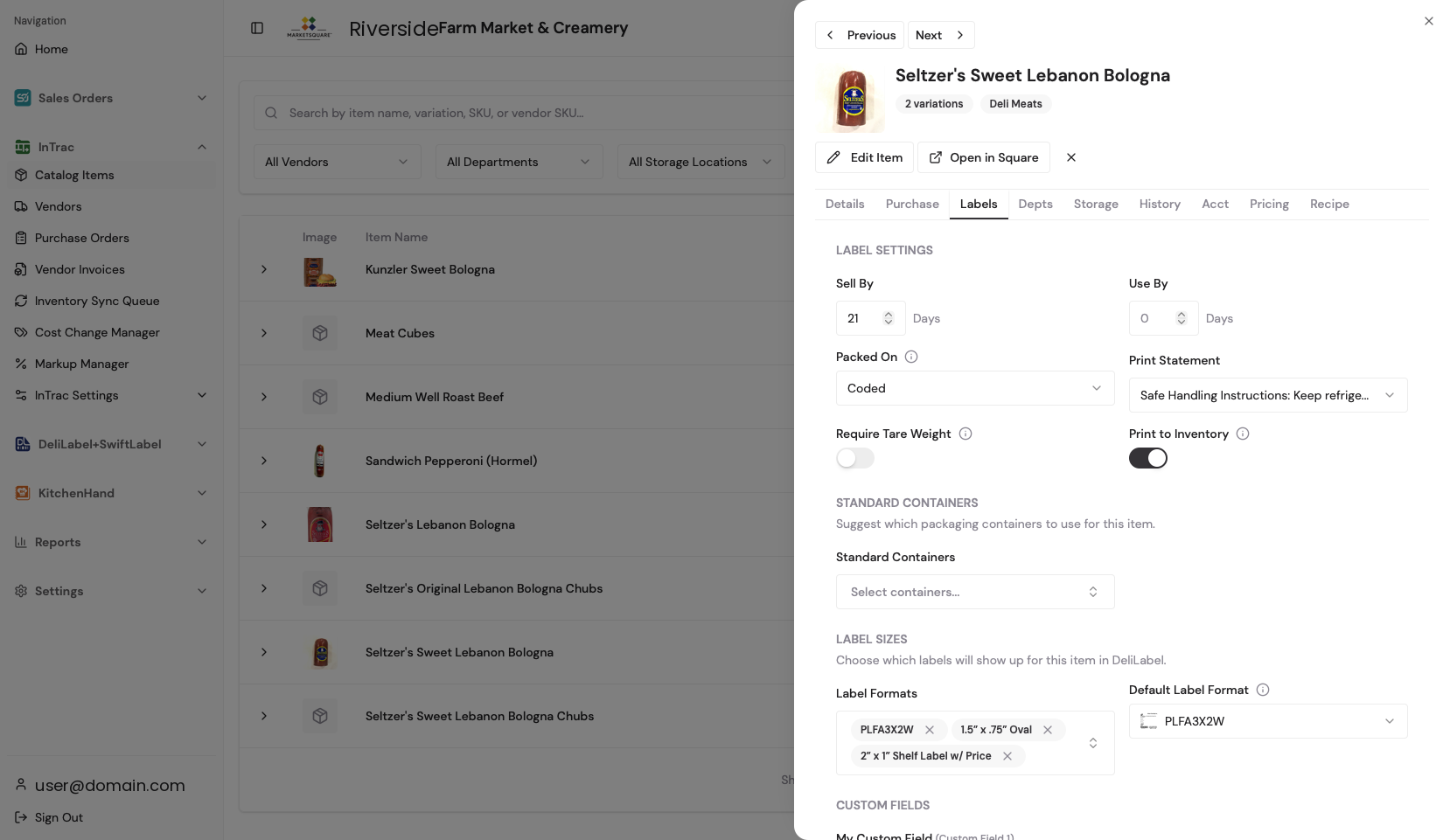
Task: Open the All Storage Locations dropdown
Action: coord(701,162)
